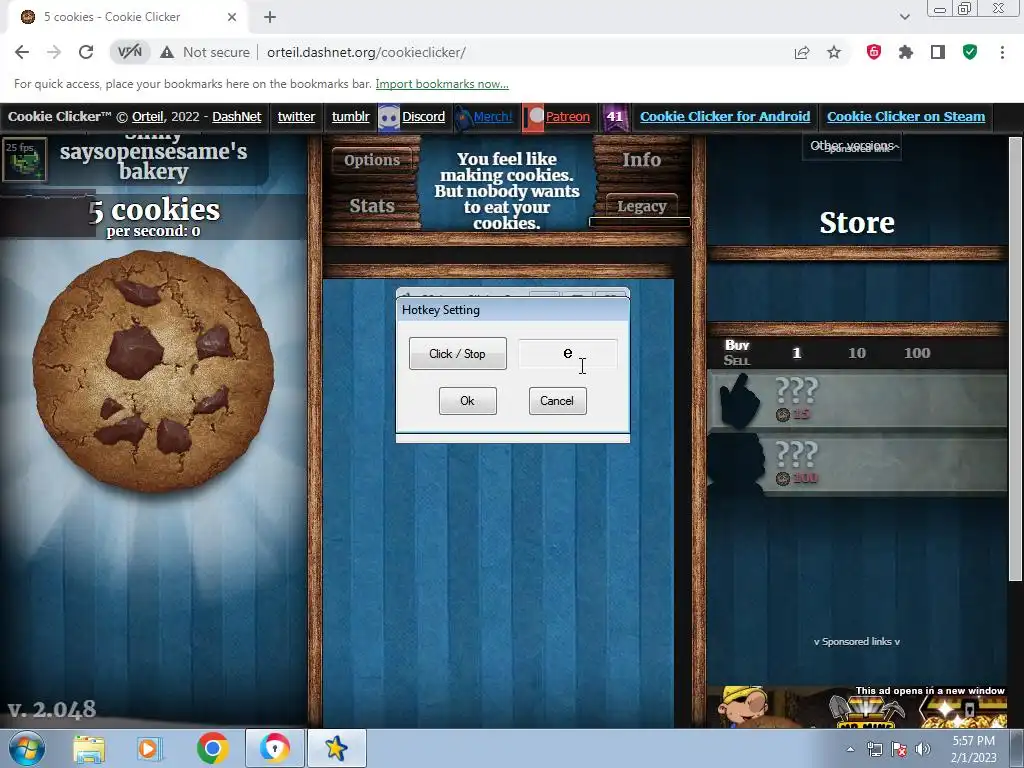
Task: Cancel the Hotkey Setting dialog
Action: [x=557, y=401]
